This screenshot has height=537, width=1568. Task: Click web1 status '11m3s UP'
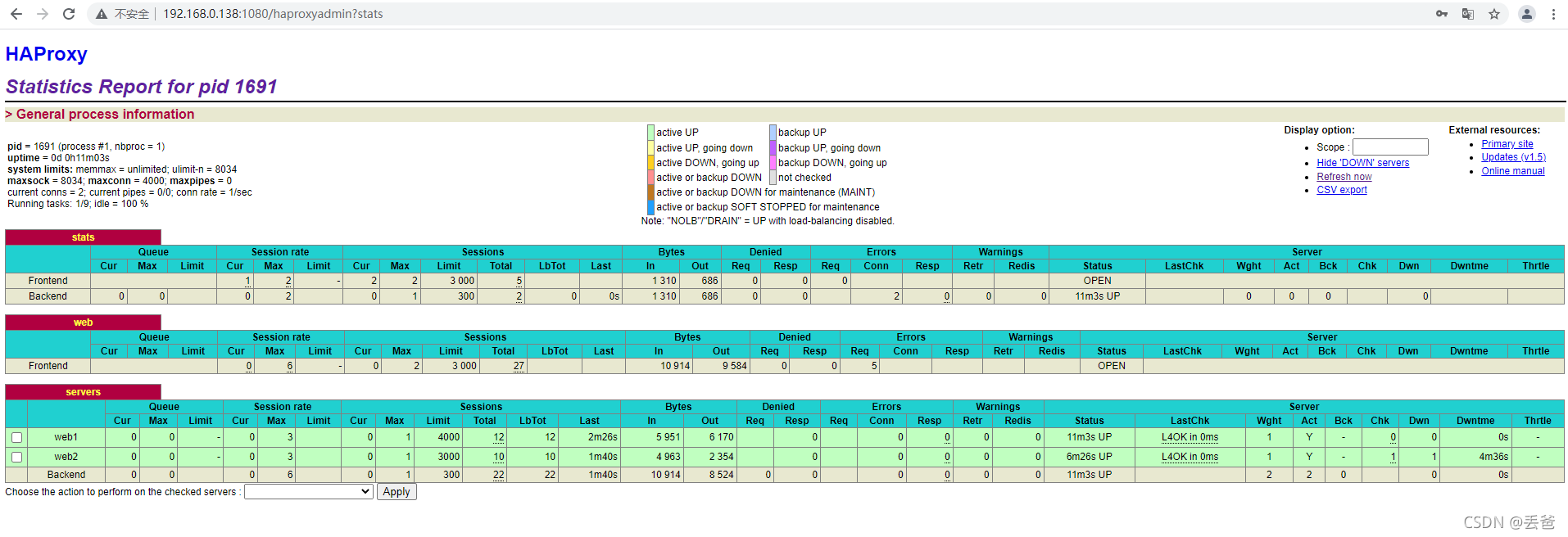pyautogui.click(x=1089, y=437)
